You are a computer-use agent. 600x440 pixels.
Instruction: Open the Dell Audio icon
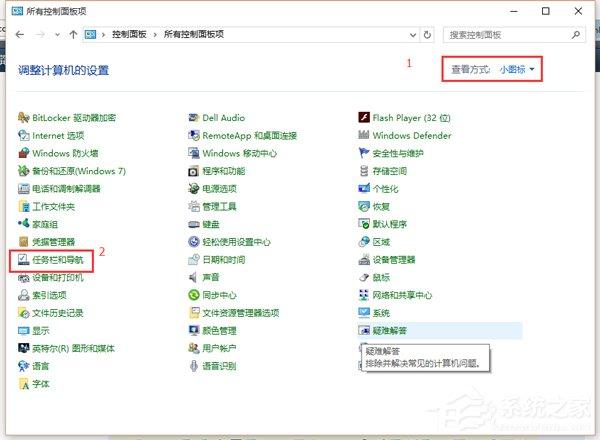194,117
